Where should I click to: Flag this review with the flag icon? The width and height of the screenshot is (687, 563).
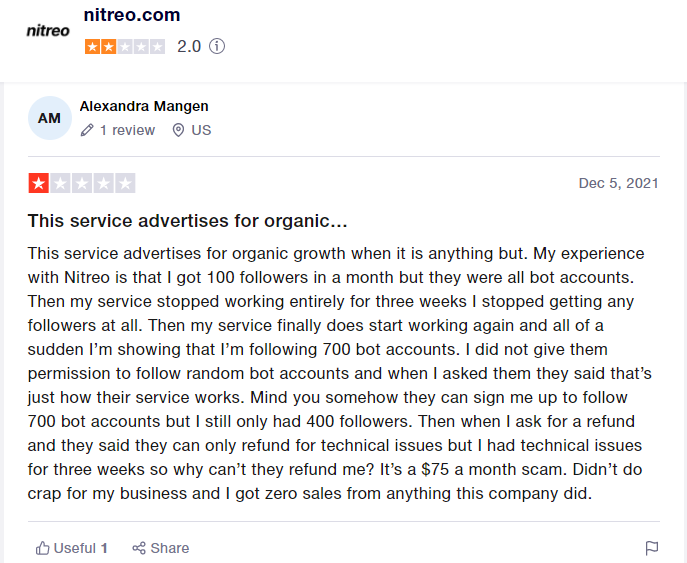click(652, 548)
